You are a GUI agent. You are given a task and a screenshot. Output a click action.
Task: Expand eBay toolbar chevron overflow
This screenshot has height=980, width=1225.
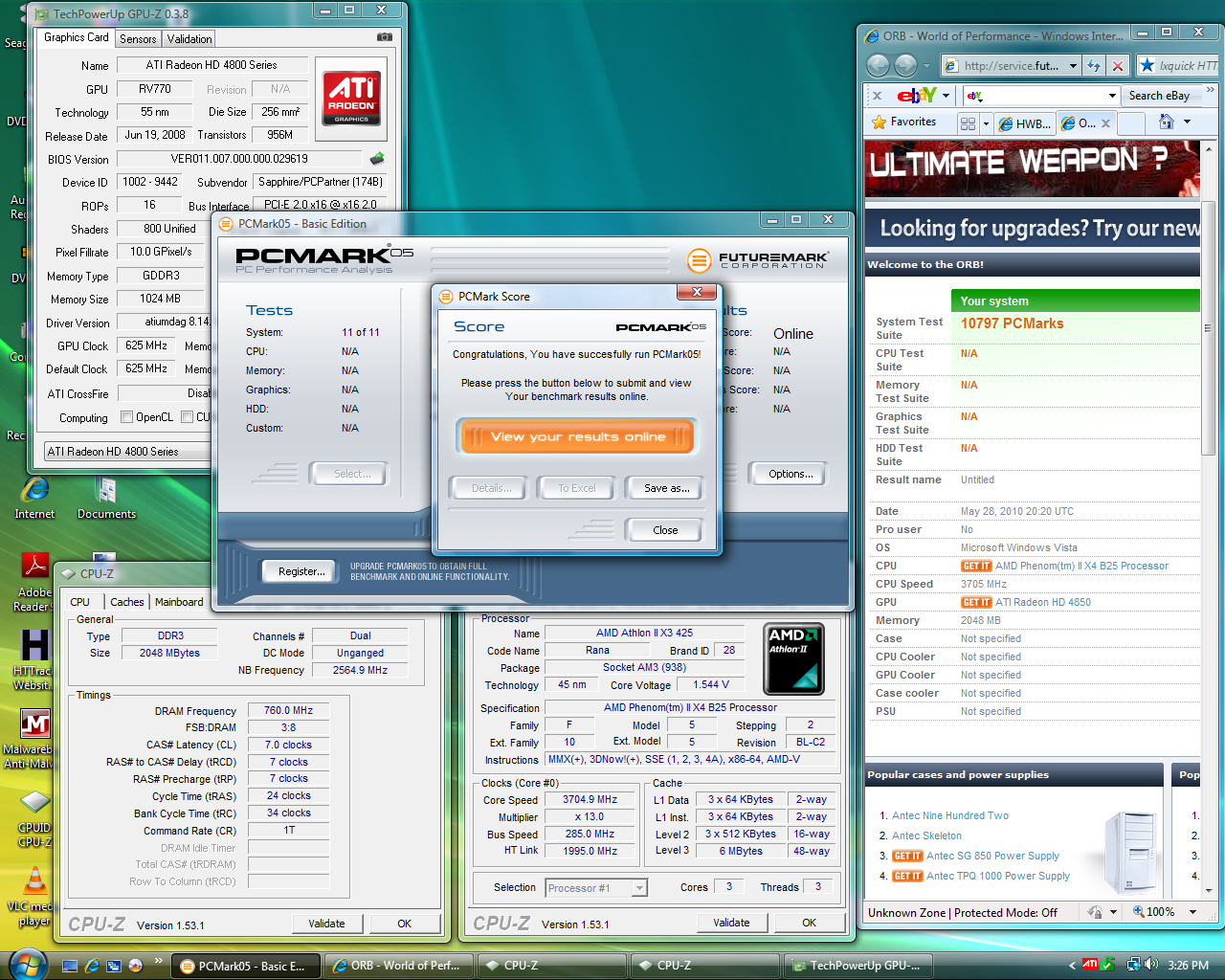(x=1211, y=91)
